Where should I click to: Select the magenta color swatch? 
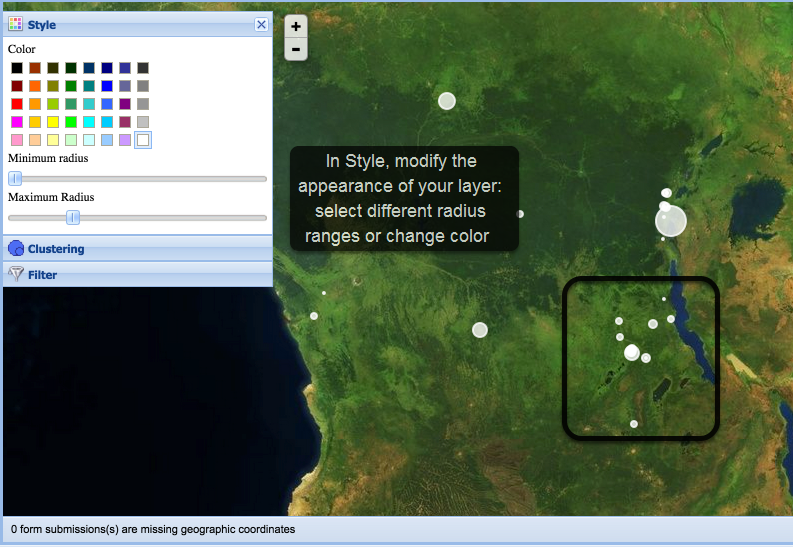click(x=17, y=122)
